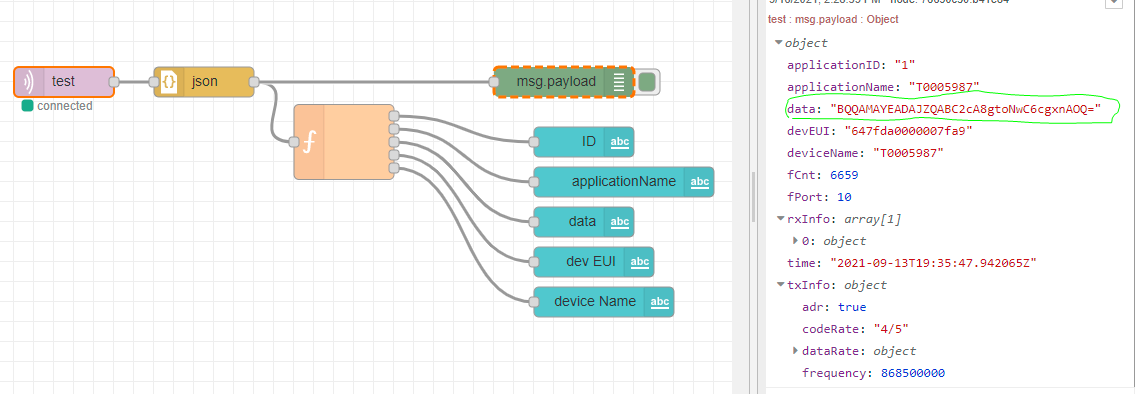Click the curly braces icon on json node

point(169,82)
